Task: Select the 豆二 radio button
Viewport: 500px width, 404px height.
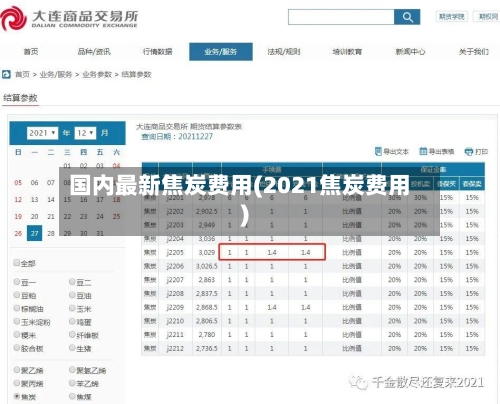Action: (x=72, y=282)
